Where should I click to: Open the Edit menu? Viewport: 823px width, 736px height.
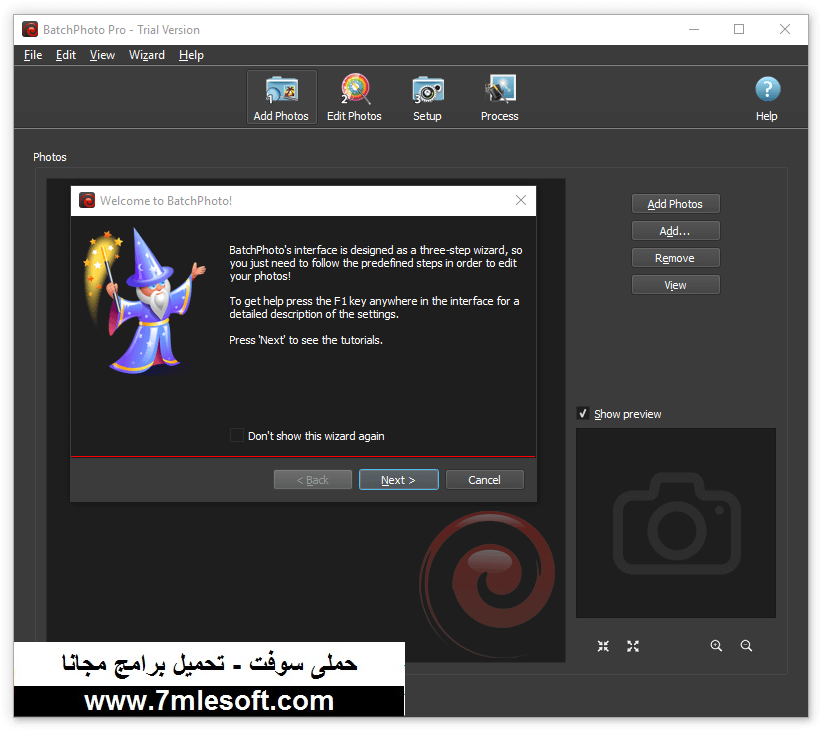(66, 55)
